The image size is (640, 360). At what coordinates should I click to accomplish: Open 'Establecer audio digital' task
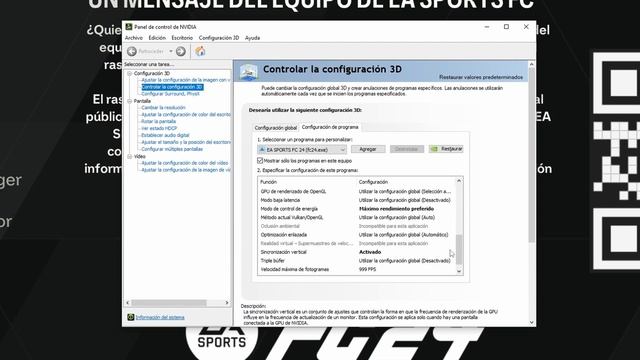pos(165,135)
